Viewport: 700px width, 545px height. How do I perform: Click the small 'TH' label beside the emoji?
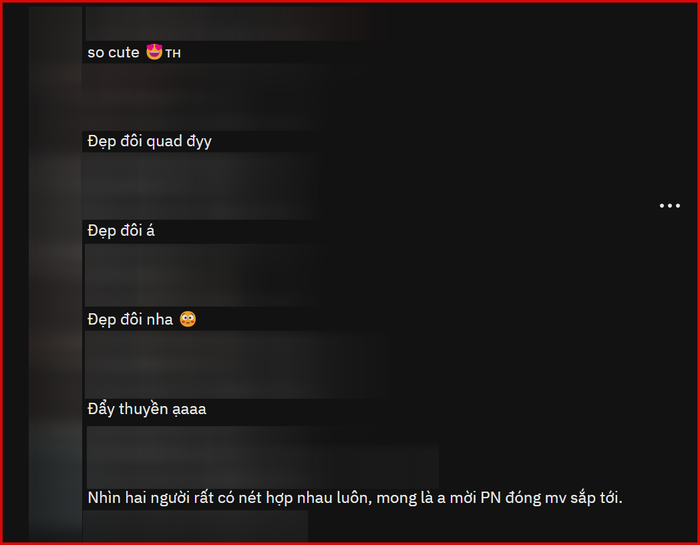[173, 54]
